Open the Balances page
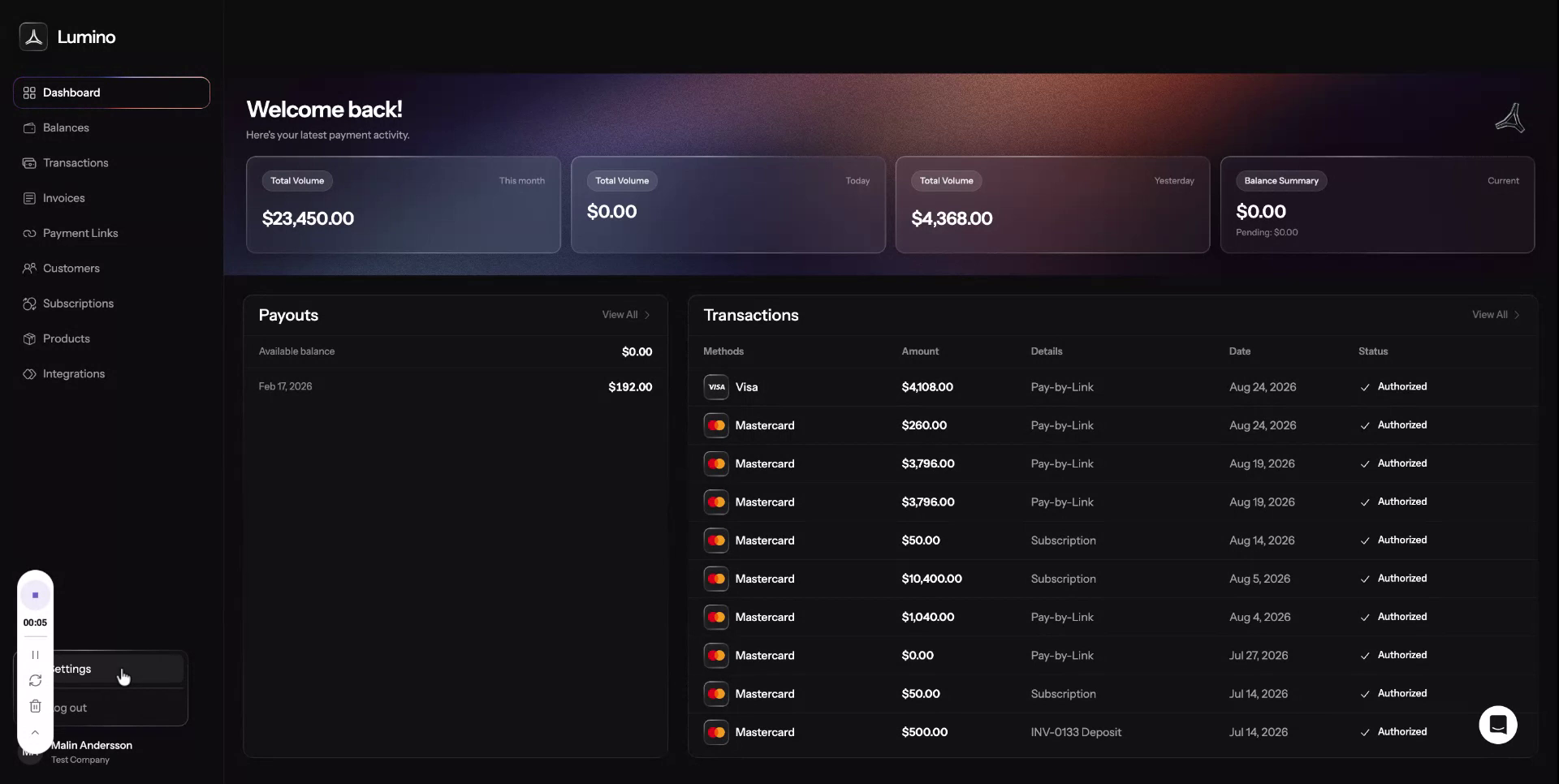The width and height of the screenshot is (1559, 784). (111, 128)
